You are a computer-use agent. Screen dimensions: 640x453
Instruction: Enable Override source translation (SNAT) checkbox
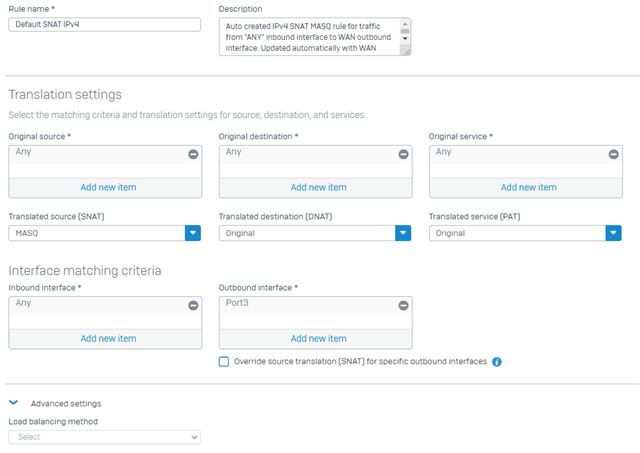click(224, 362)
